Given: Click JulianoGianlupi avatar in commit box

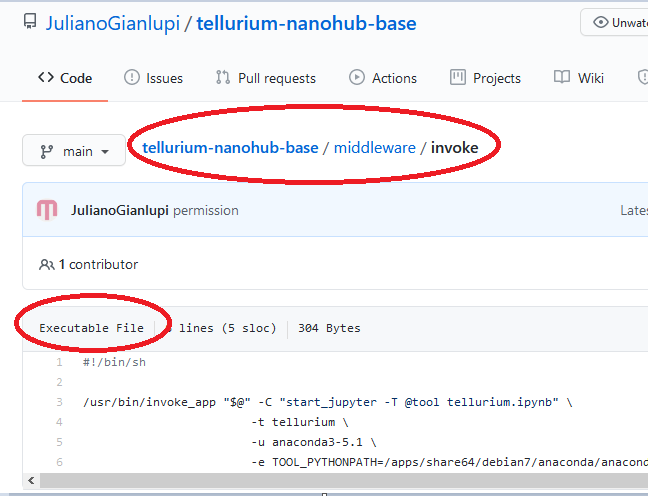Looking at the screenshot, I should [x=47, y=210].
